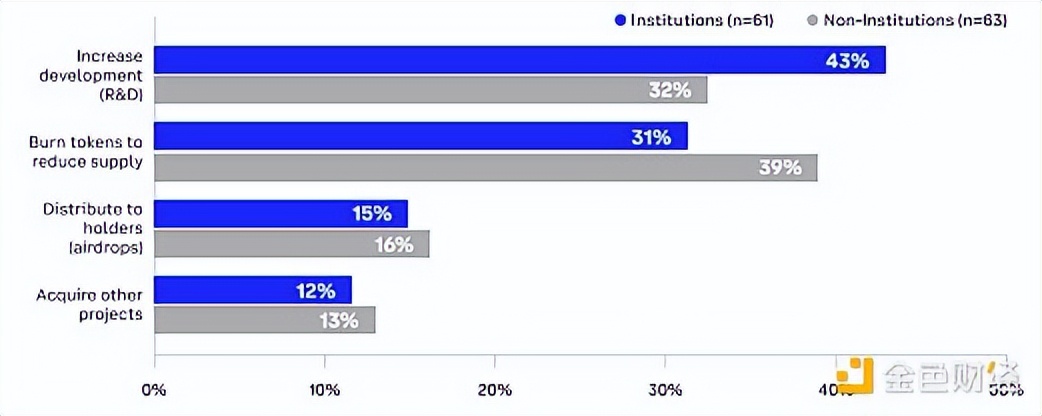Viewport: 1042px width, 416px height.
Task: Select the blue 31% burn tokens bar
Action: click(420, 137)
